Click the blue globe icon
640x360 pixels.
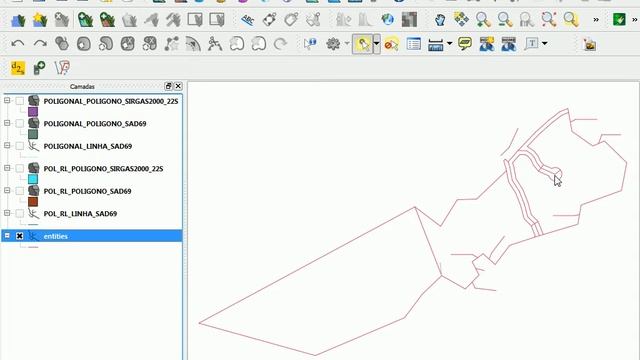click(x=387, y=20)
